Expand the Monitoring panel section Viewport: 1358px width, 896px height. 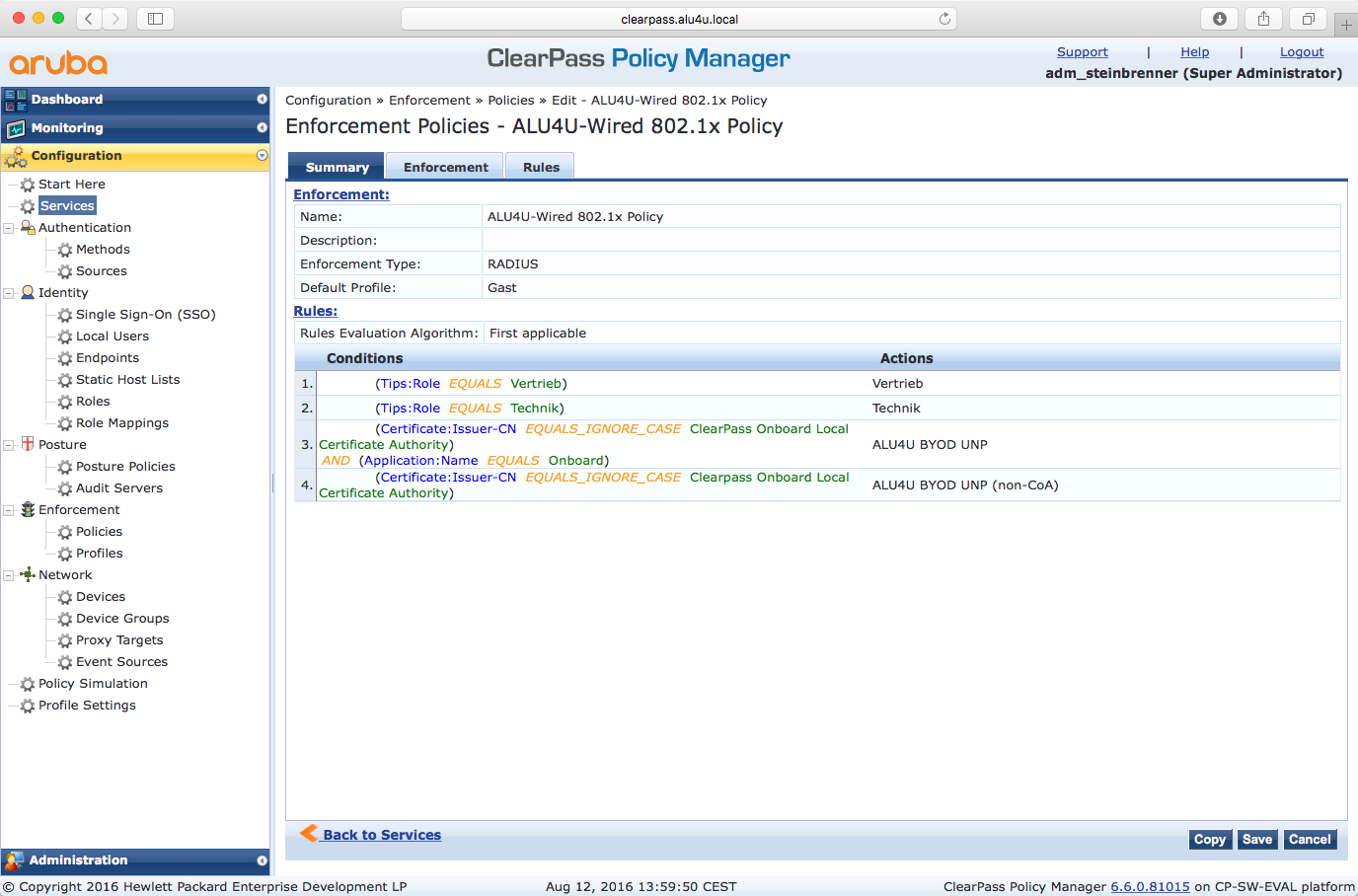(x=262, y=128)
